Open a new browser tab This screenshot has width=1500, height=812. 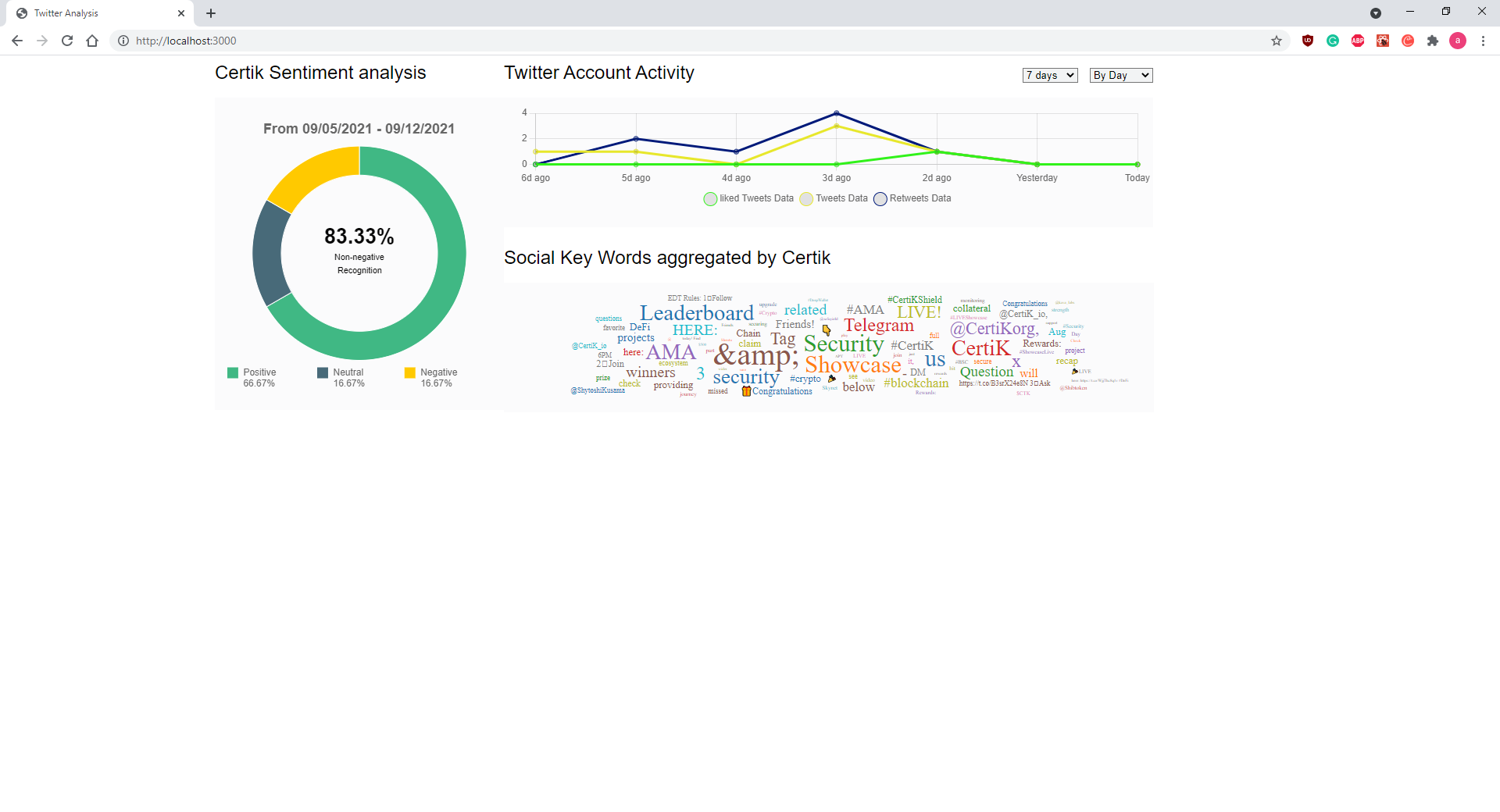(x=211, y=13)
